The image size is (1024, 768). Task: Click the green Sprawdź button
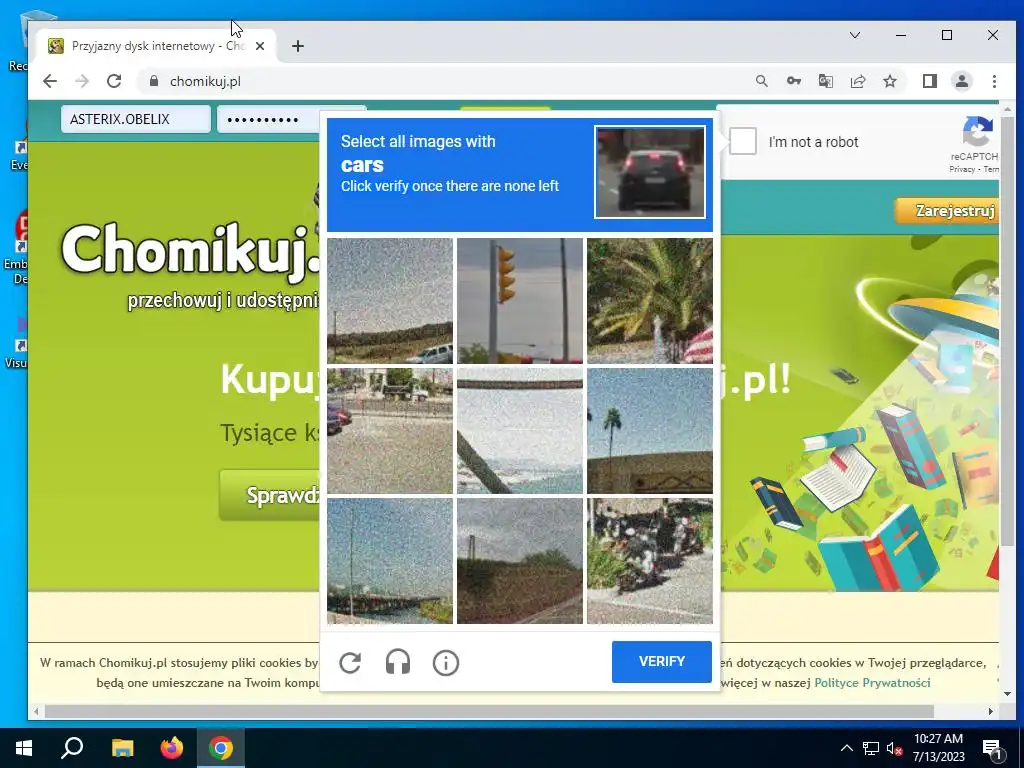pyautogui.click(x=270, y=495)
